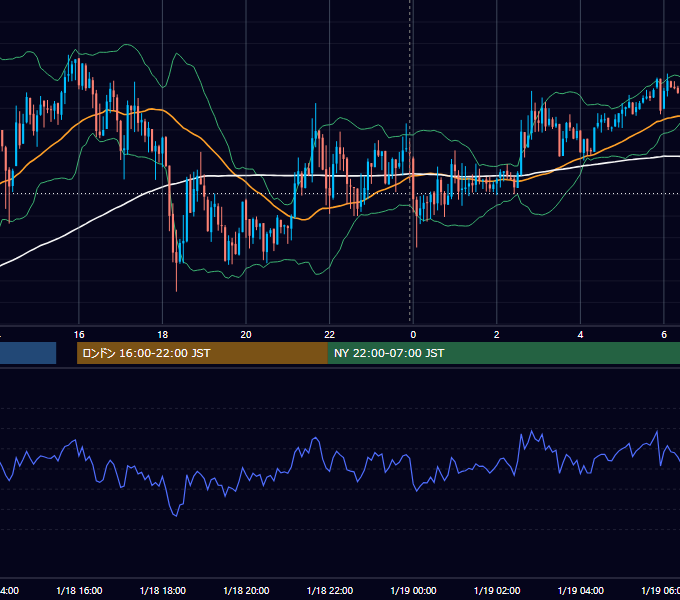Viewport: 680px width, 600px height.
Task: Click the 16 hour label on the upper axis
Action: (x=79, y=335)
